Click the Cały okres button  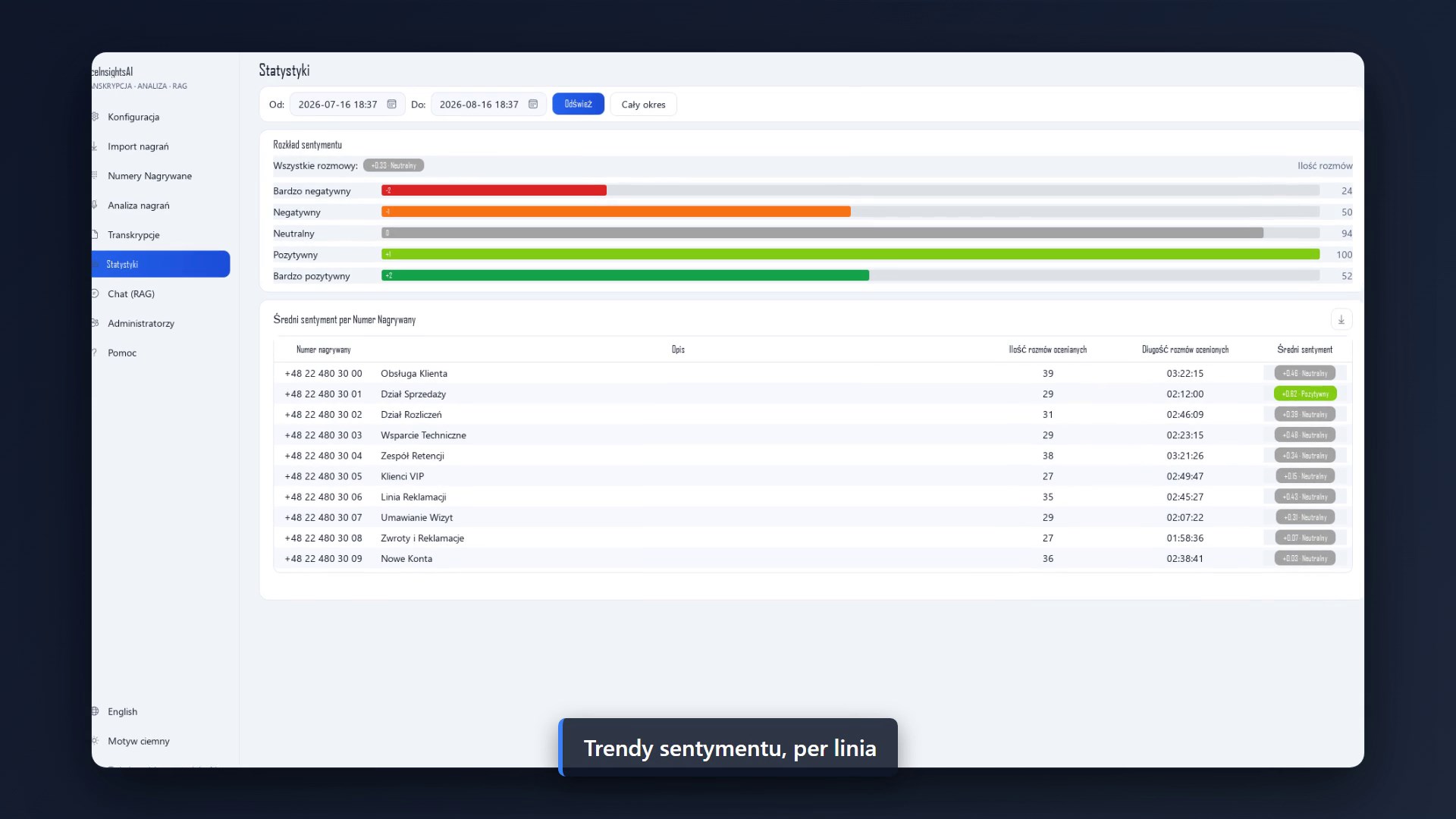point(643,105)
